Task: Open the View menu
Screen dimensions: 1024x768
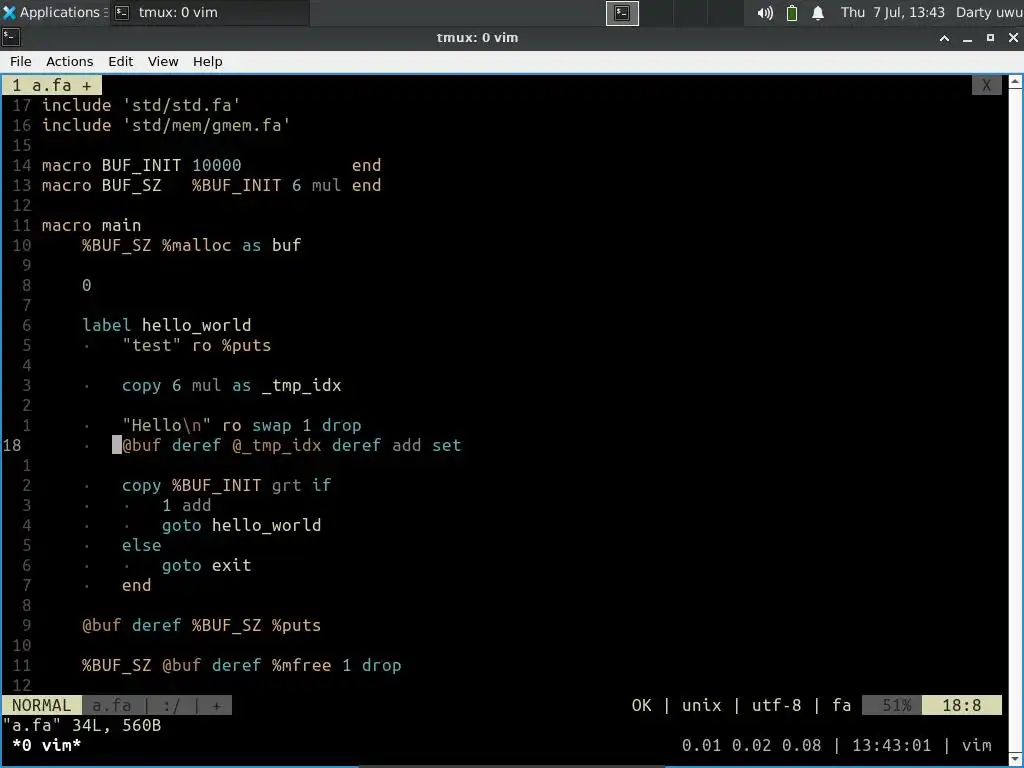Action: [163, 61]
